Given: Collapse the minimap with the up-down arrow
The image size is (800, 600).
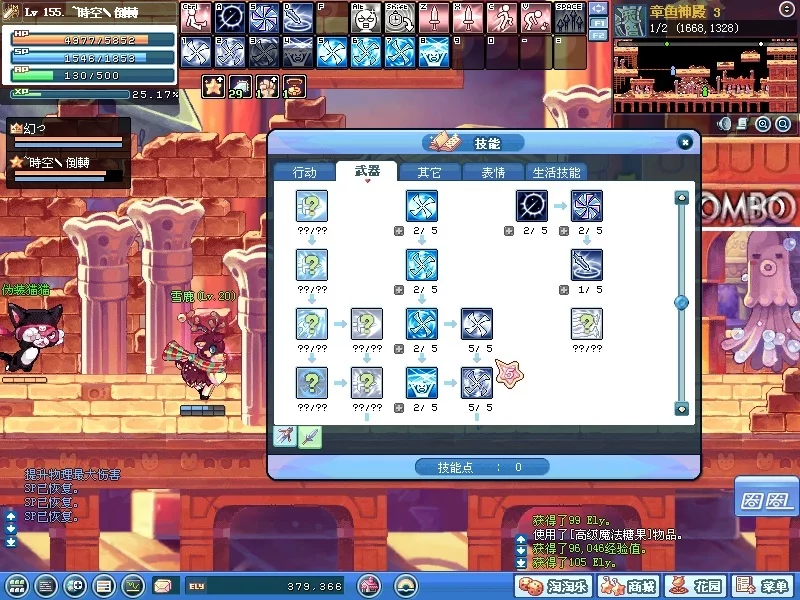Looking at the screenshot, I should point(786,10).
